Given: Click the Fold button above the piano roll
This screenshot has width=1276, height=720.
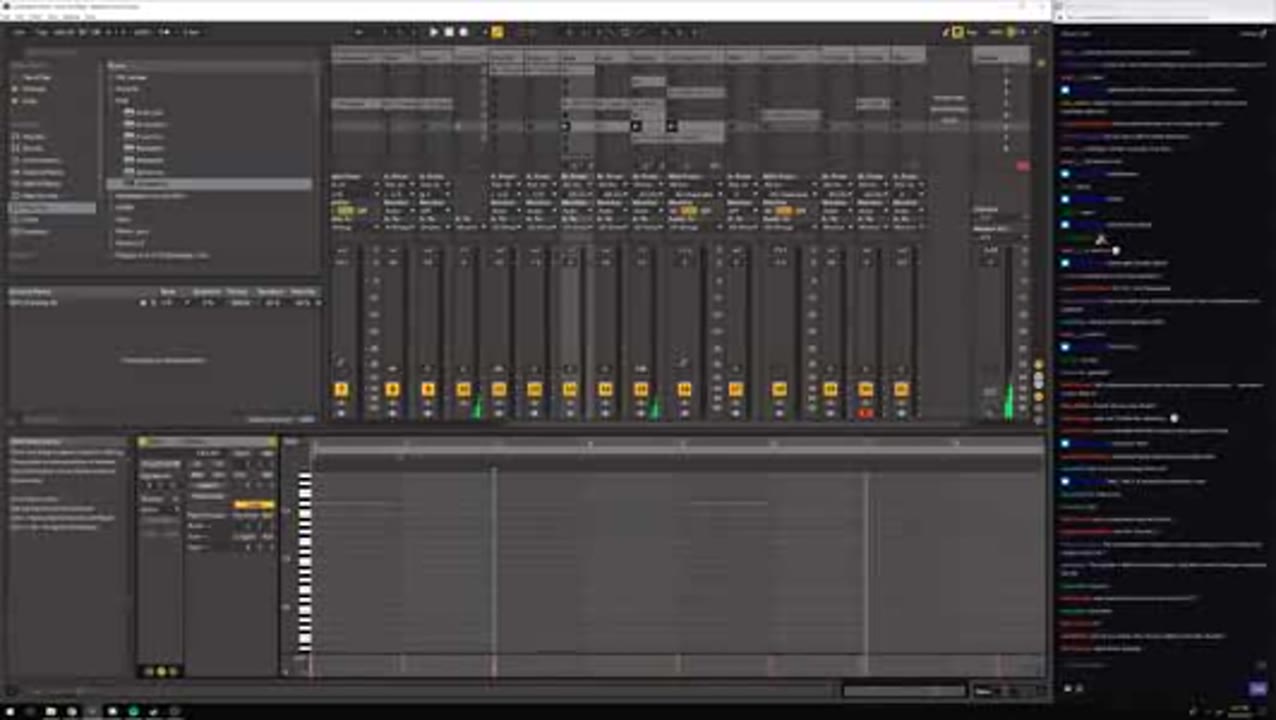Looking at the screenshot, I should 291,441.
